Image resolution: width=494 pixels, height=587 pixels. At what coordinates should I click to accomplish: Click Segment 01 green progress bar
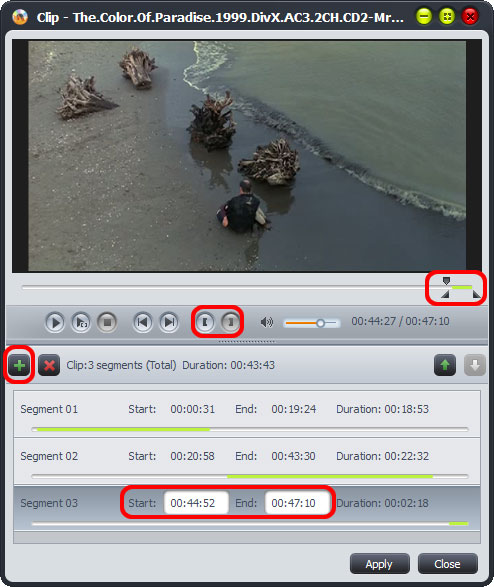(x=123, y=429)
